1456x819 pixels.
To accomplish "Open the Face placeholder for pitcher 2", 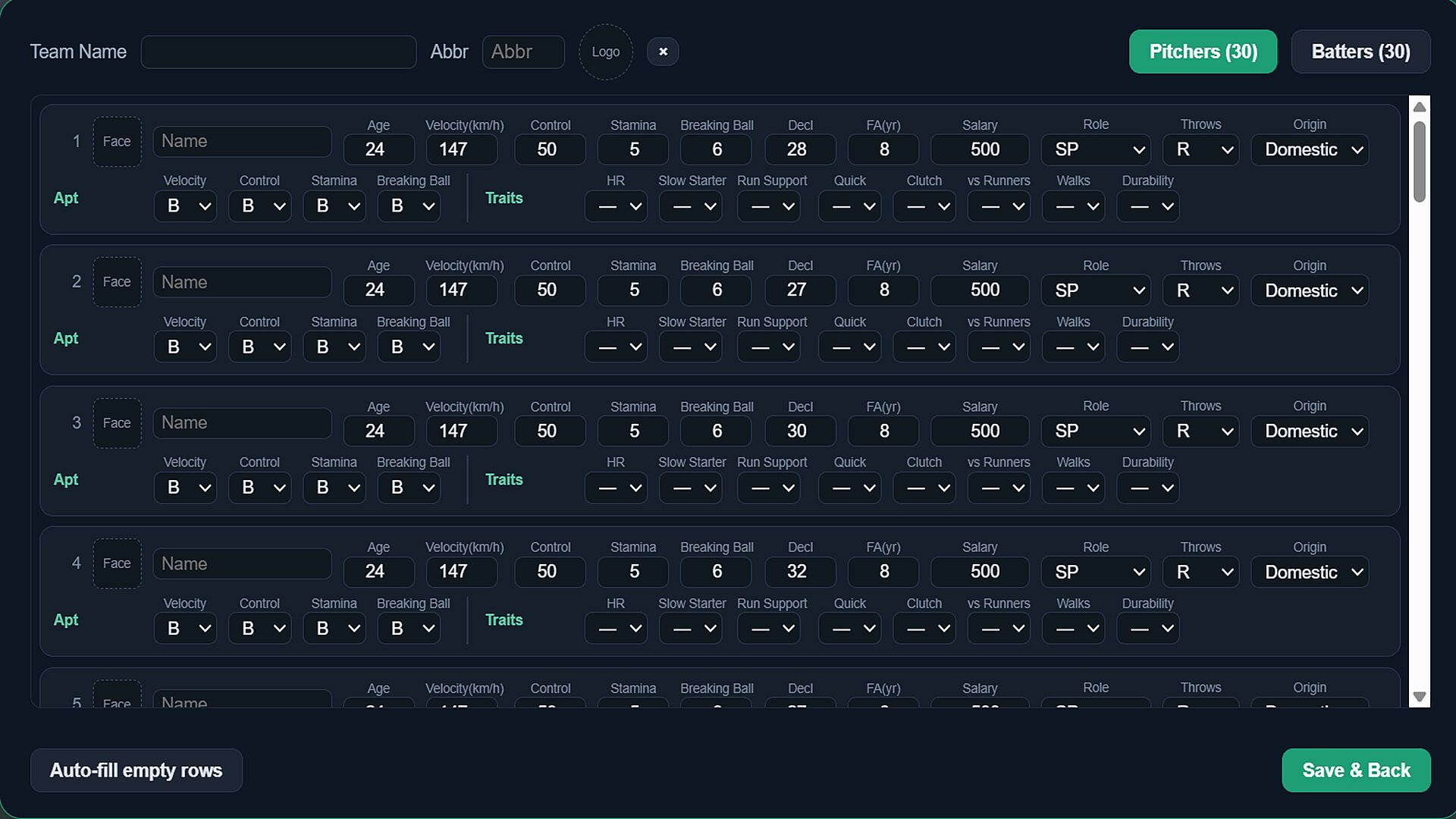I will click(117, 282).
